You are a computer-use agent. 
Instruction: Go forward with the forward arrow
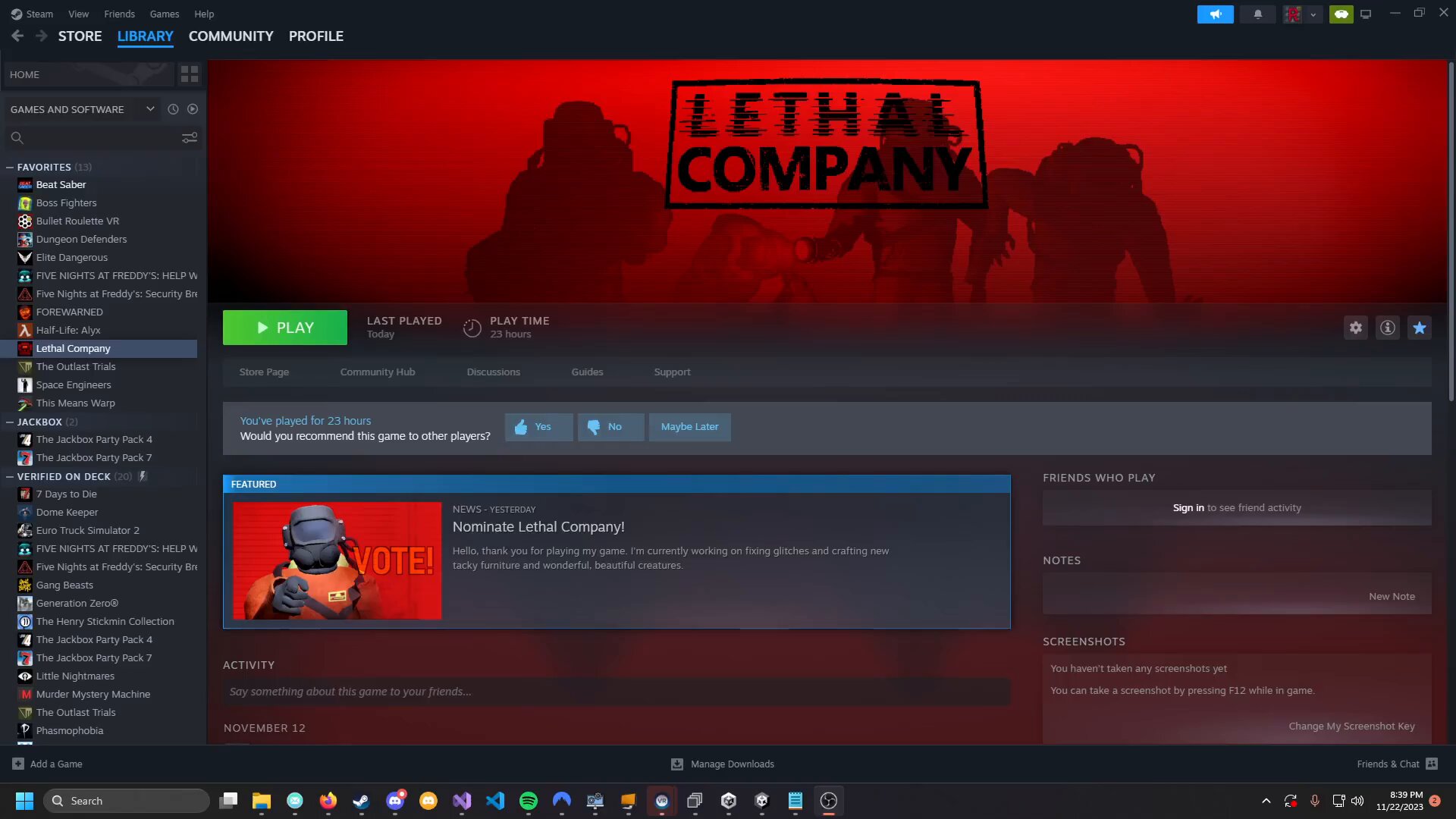(x=41, y=36)
